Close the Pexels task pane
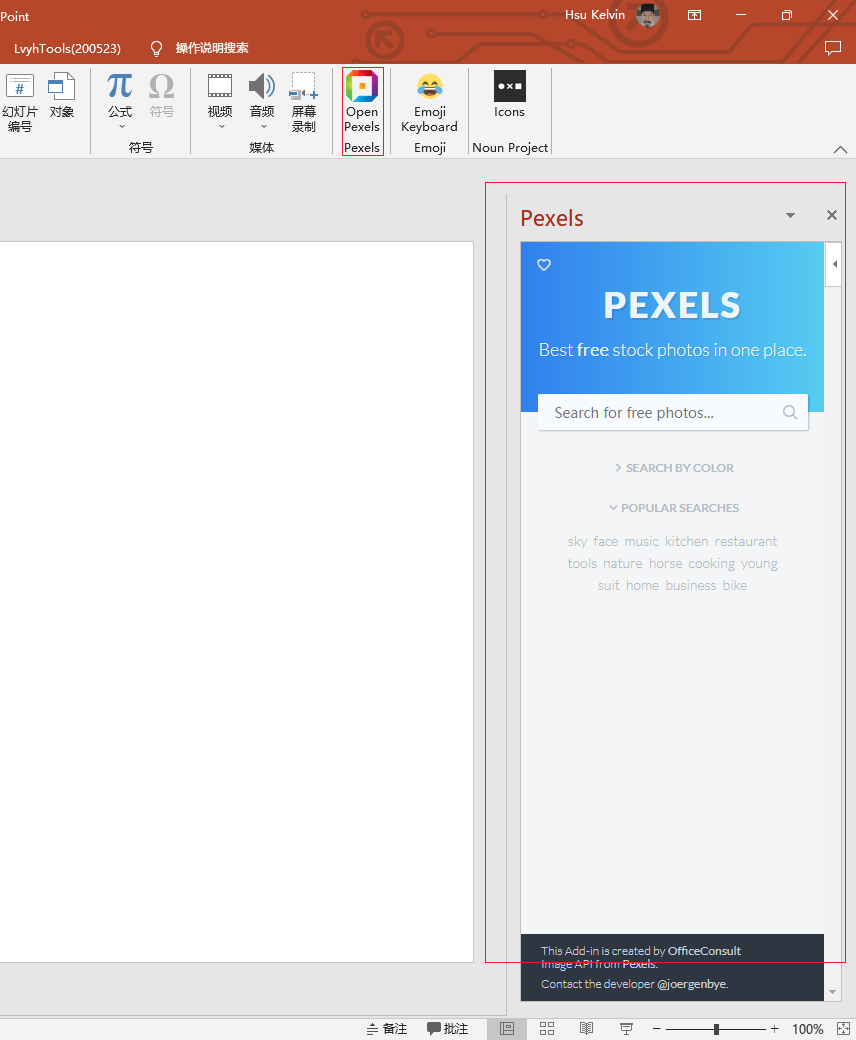This screenshot has height=1040, width=856. coord(832,215)
